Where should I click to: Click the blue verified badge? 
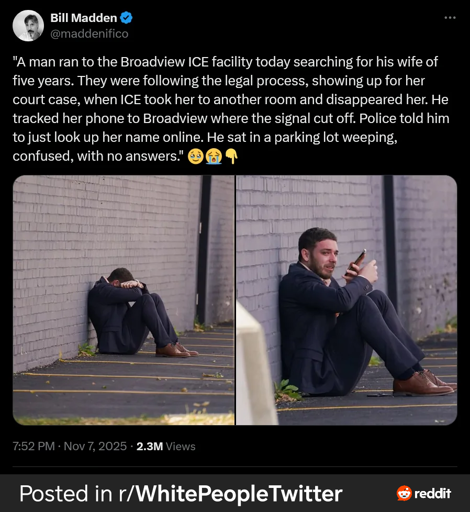tap(126, 18)
